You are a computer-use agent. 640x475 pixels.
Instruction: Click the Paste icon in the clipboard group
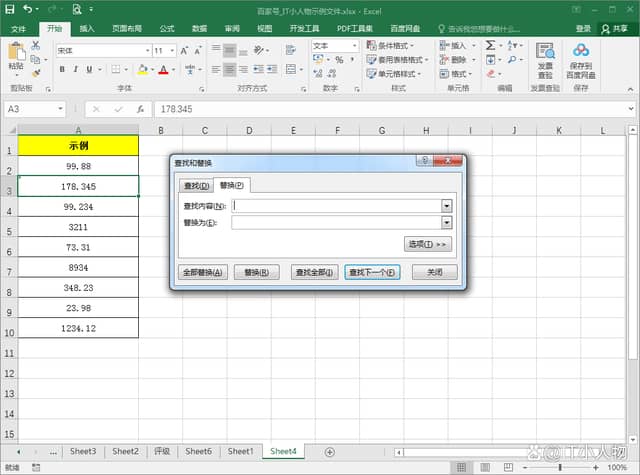tap(16, 55)
